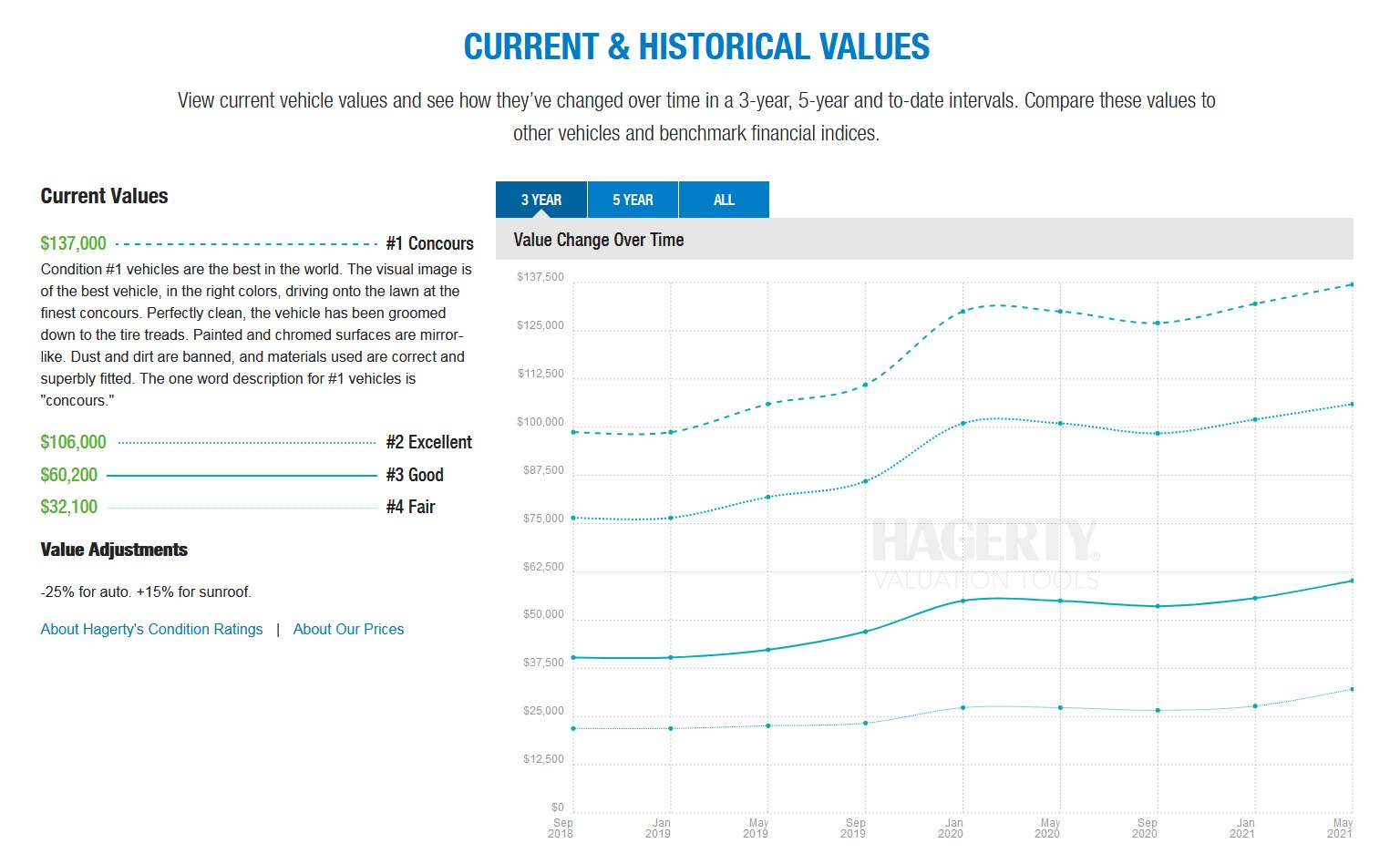
Task: Click the $32,100 Fair value
Action: 68,507
